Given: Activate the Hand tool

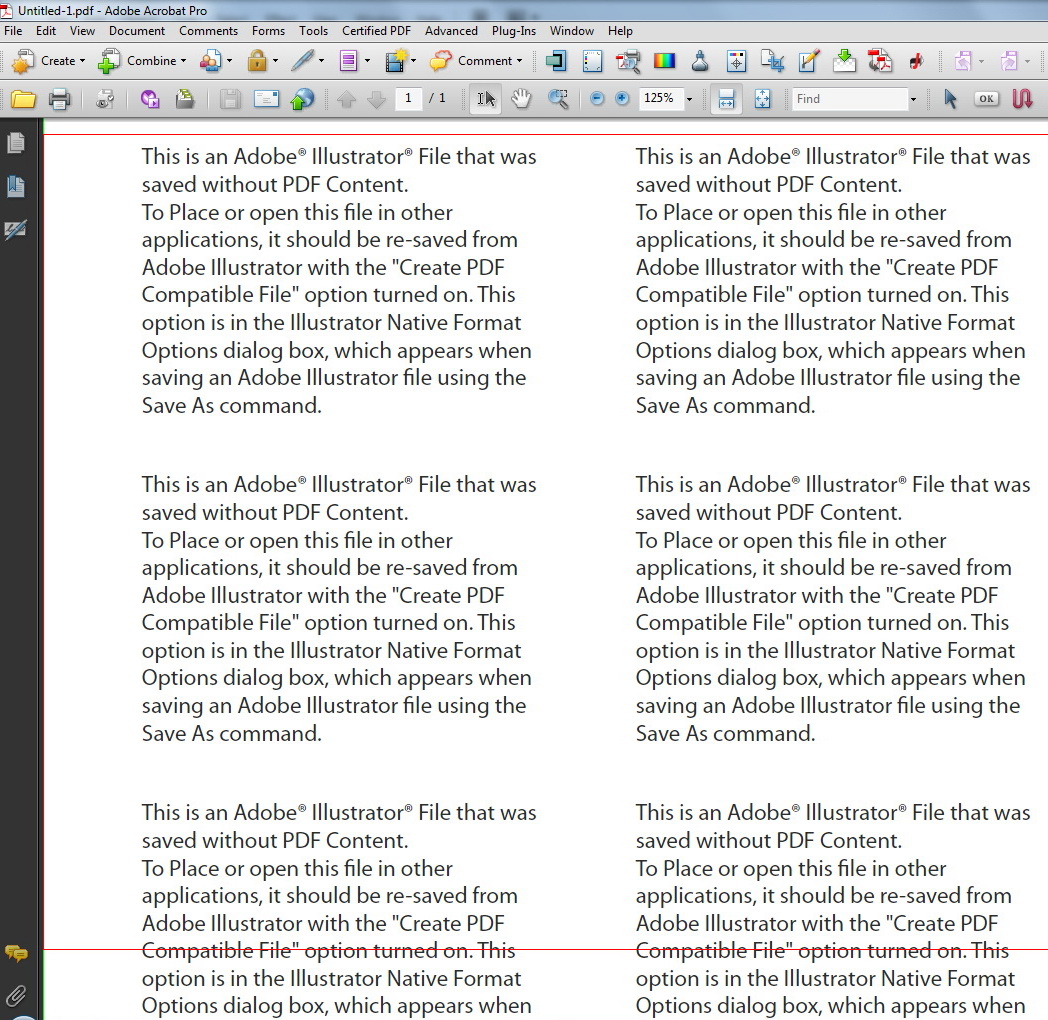Looking at the screenshot, I should coord(521,100).
